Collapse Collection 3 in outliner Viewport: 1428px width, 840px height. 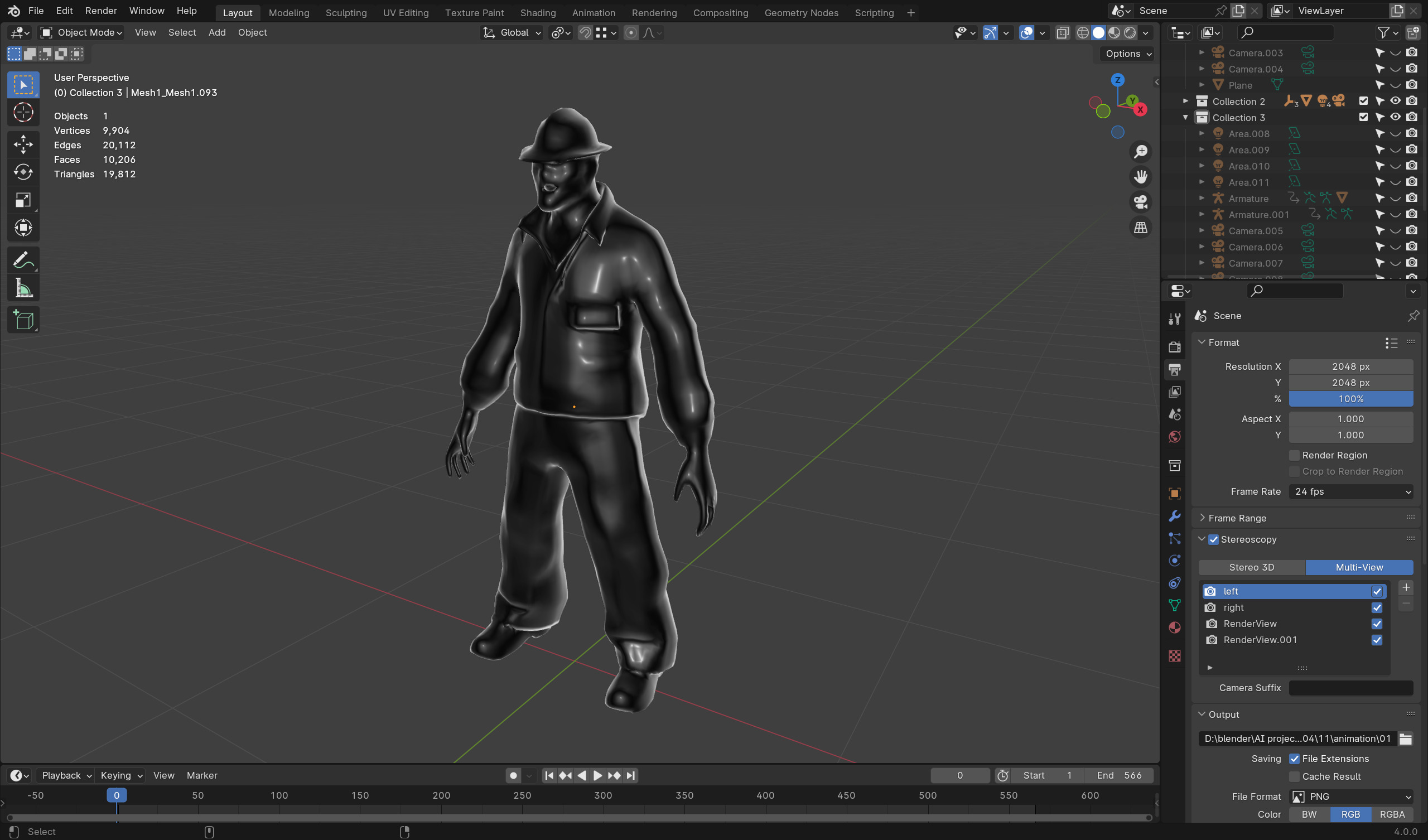click(x=1185, y=117)
